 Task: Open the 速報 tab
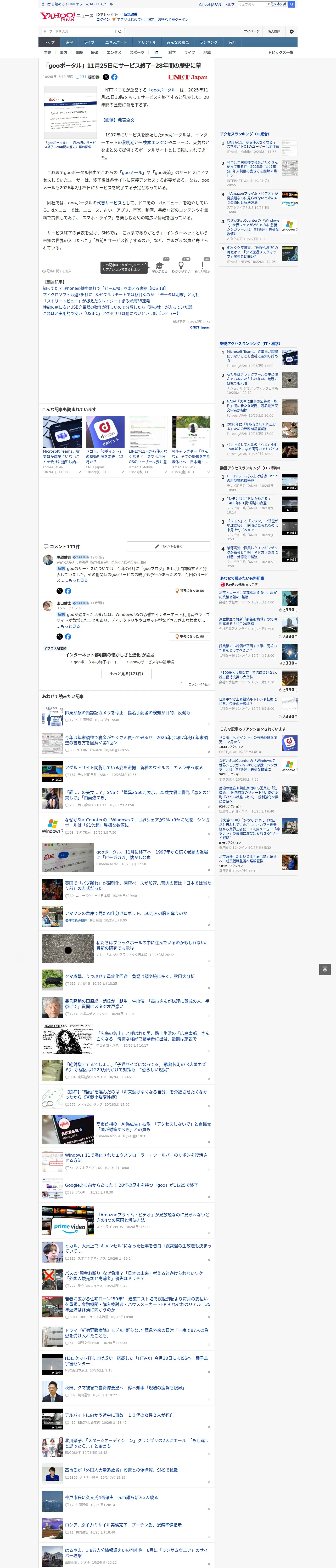click(x=69, y=43)
